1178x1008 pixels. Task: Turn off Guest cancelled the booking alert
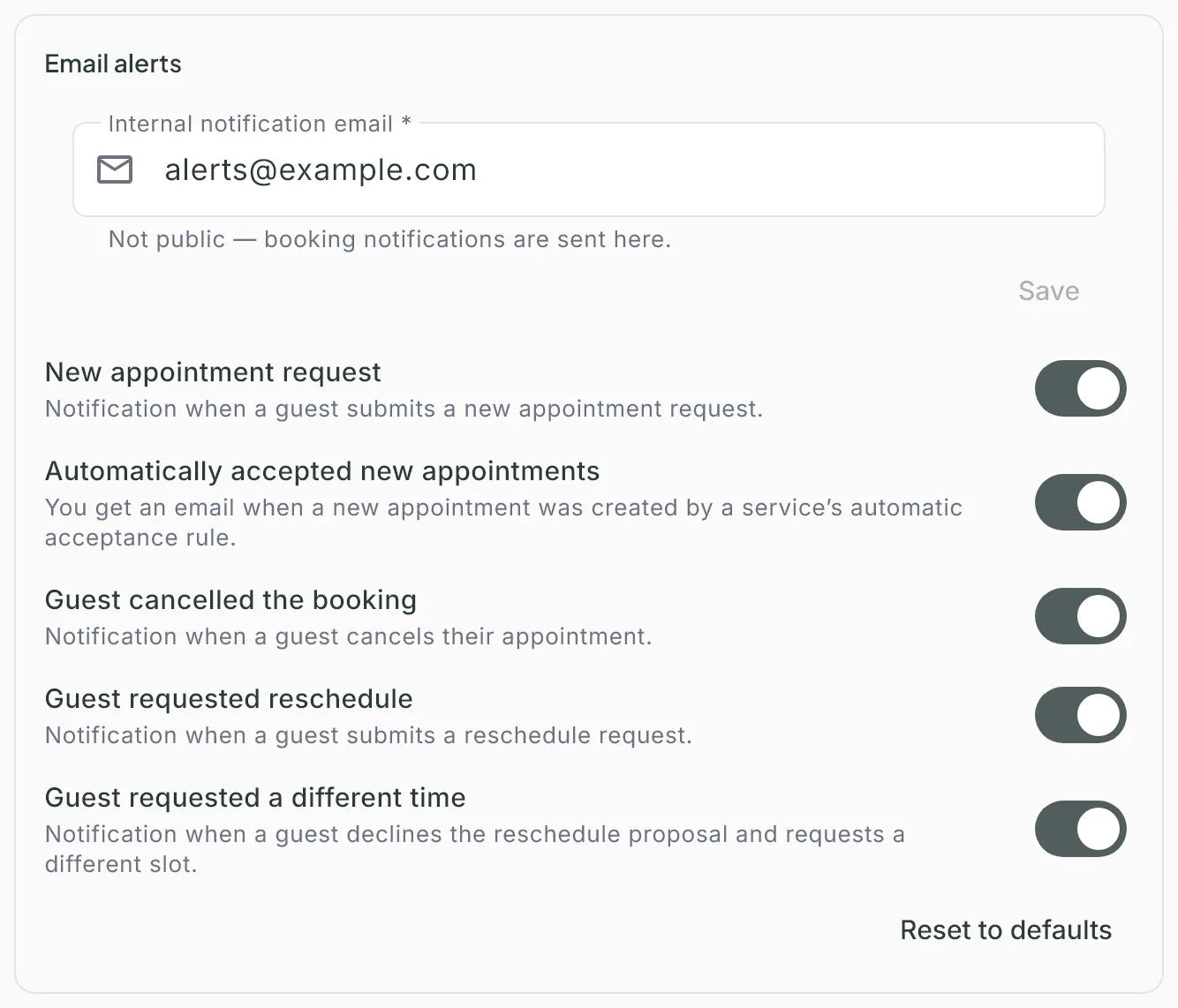[x=1080, y=616]
